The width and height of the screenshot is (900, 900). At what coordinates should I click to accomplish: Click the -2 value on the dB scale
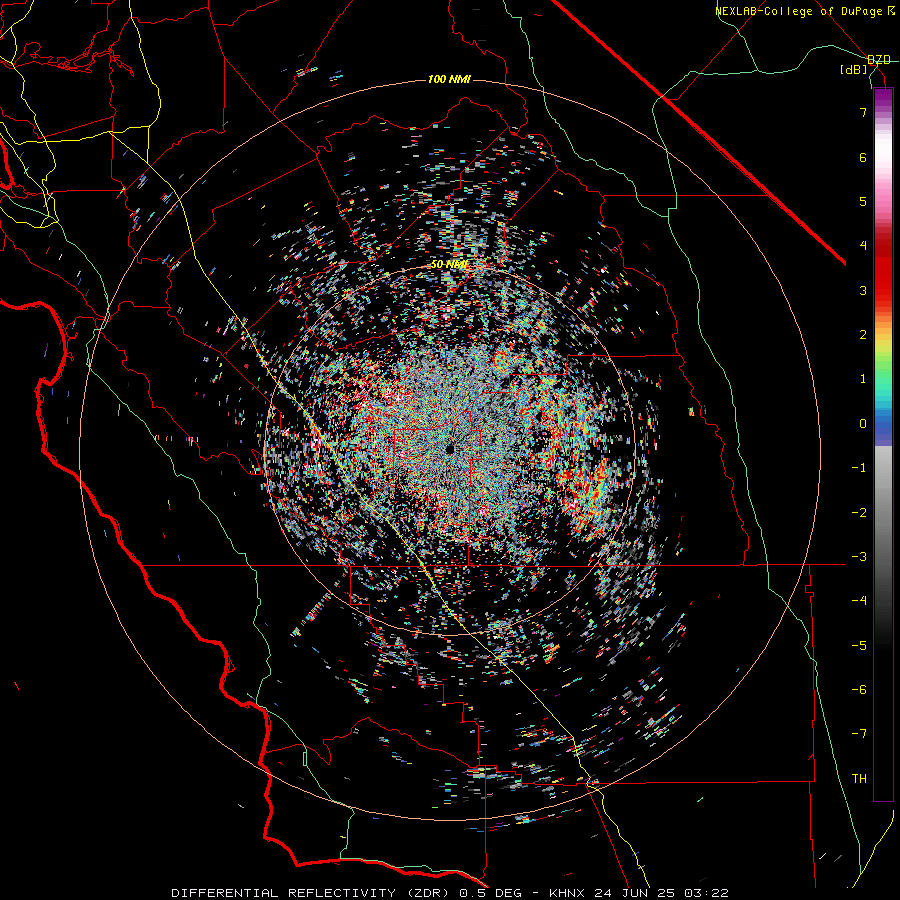(x=859, y=513)
